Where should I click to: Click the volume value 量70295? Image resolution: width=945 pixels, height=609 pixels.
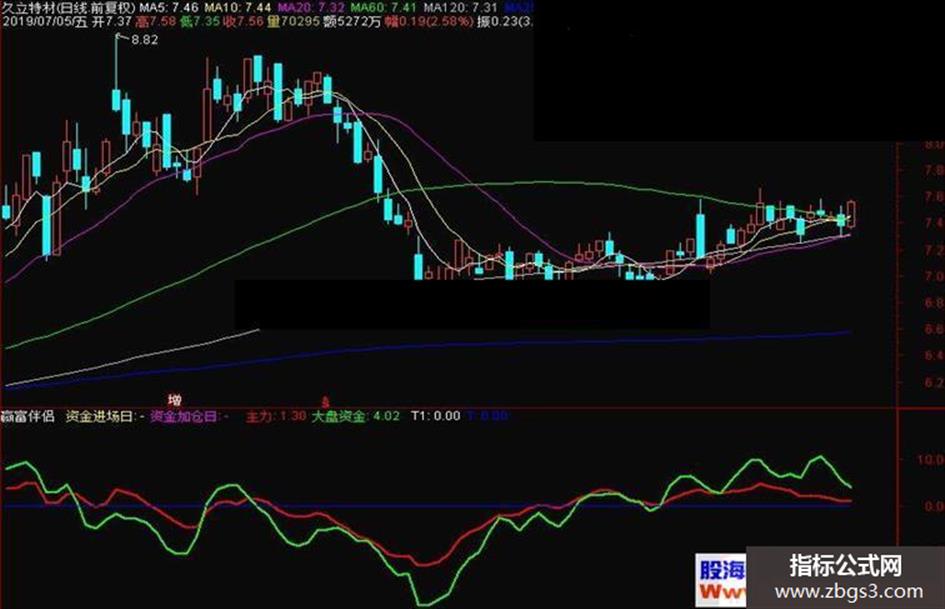click(x=293, y=22)
